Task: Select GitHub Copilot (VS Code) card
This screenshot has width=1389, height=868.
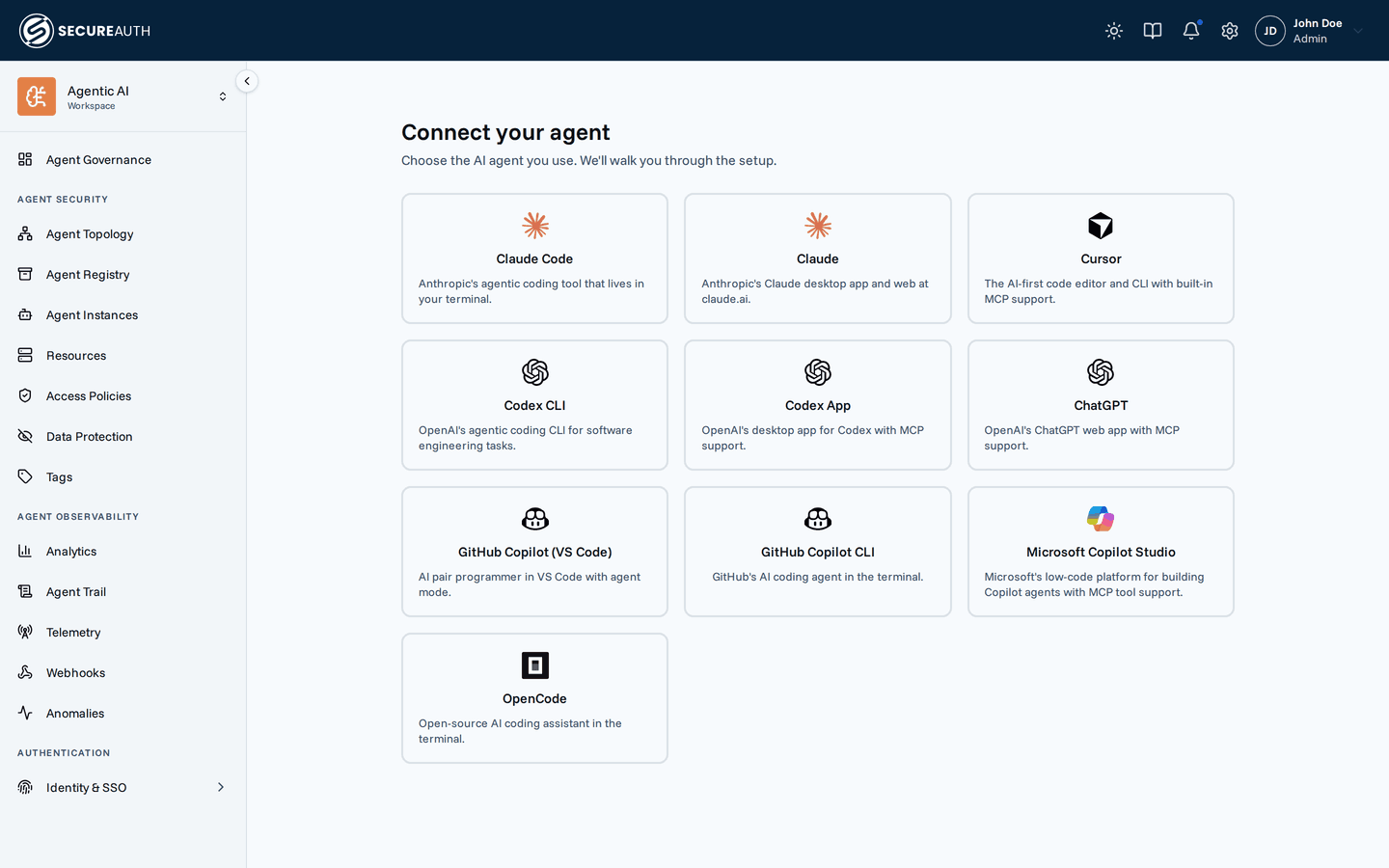Action: (x=534, y=552)
